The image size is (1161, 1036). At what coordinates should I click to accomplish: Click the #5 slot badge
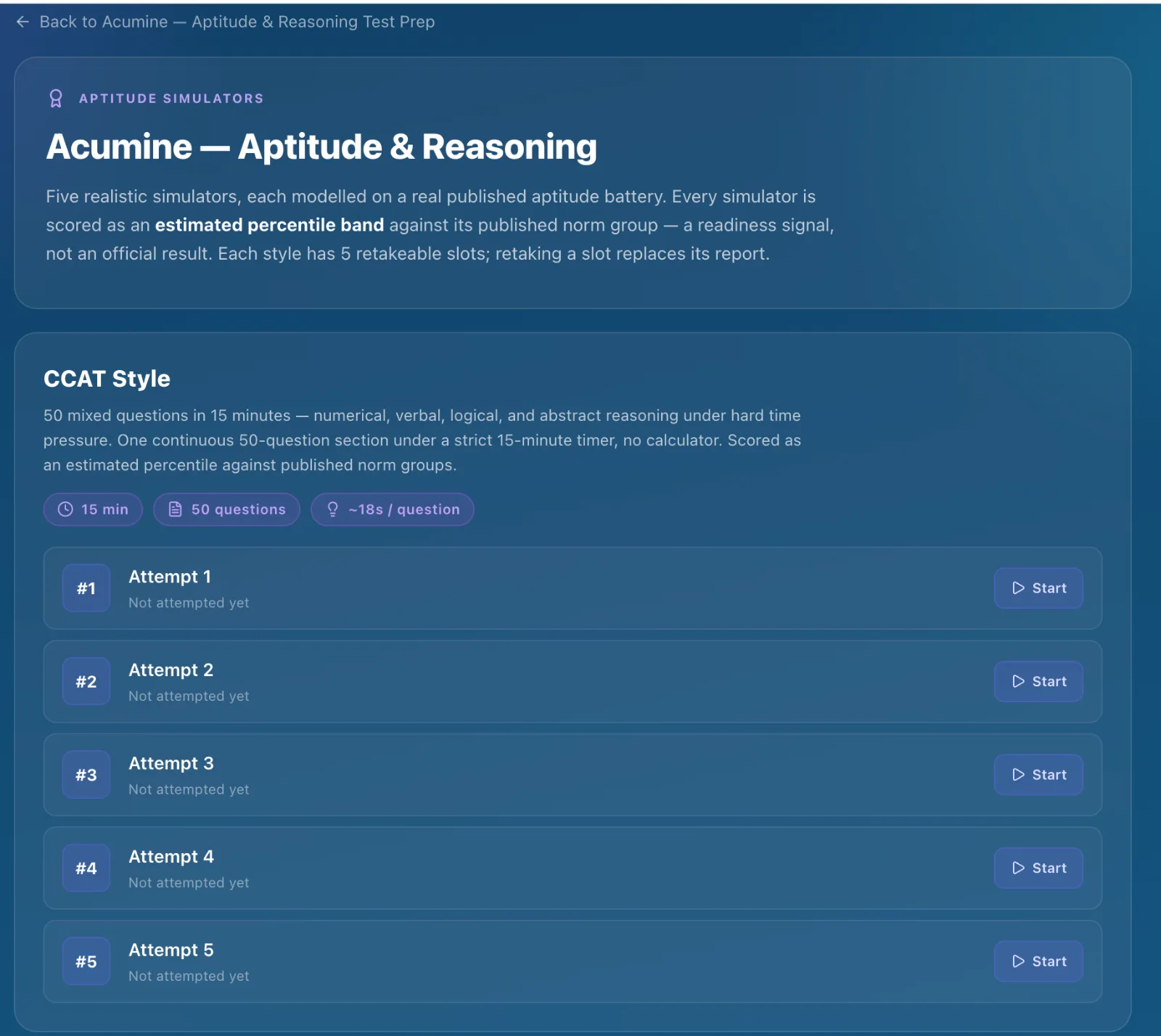[x=86, y=961]
